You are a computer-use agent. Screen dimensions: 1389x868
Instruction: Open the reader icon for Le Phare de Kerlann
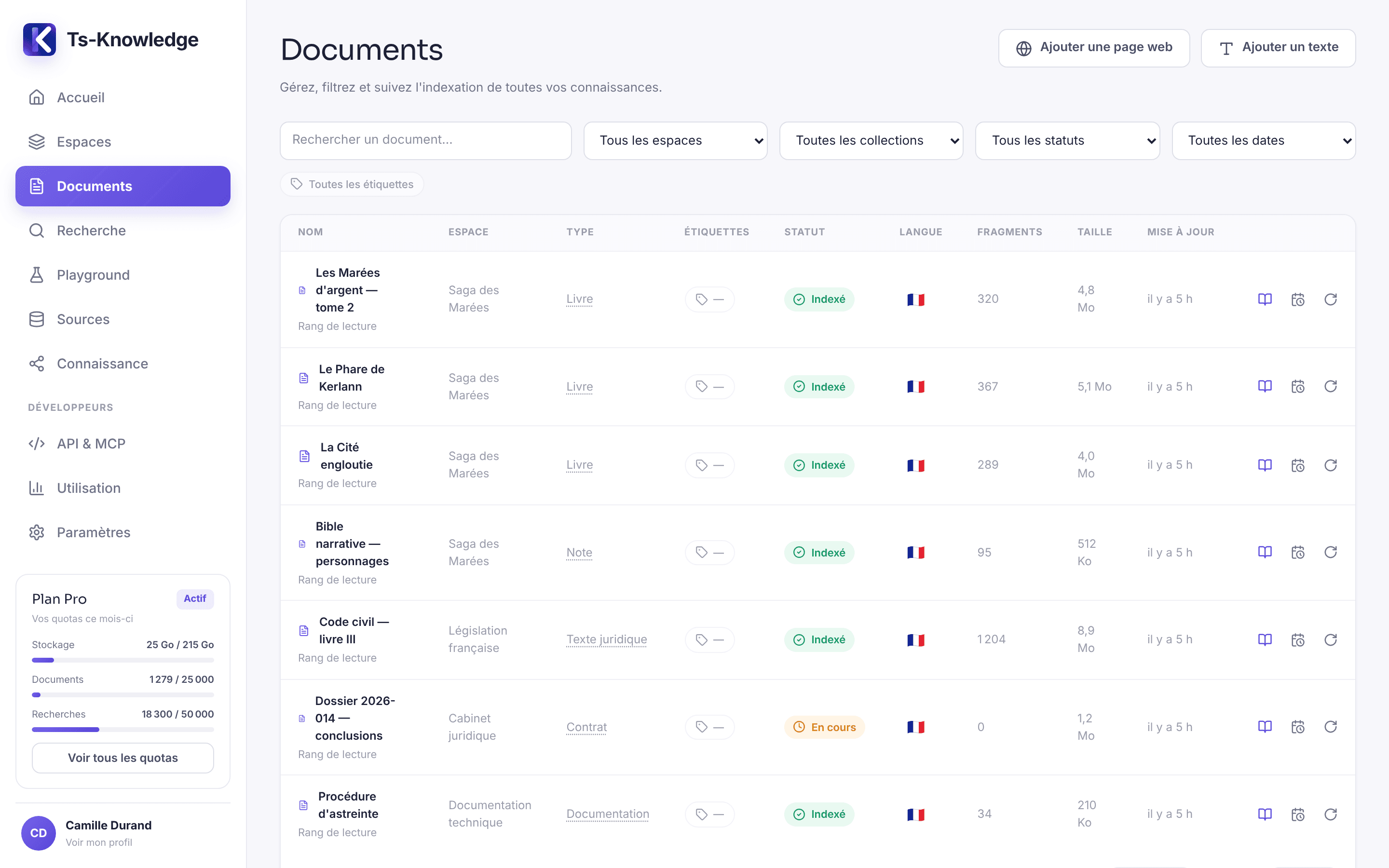point(1265,387)
